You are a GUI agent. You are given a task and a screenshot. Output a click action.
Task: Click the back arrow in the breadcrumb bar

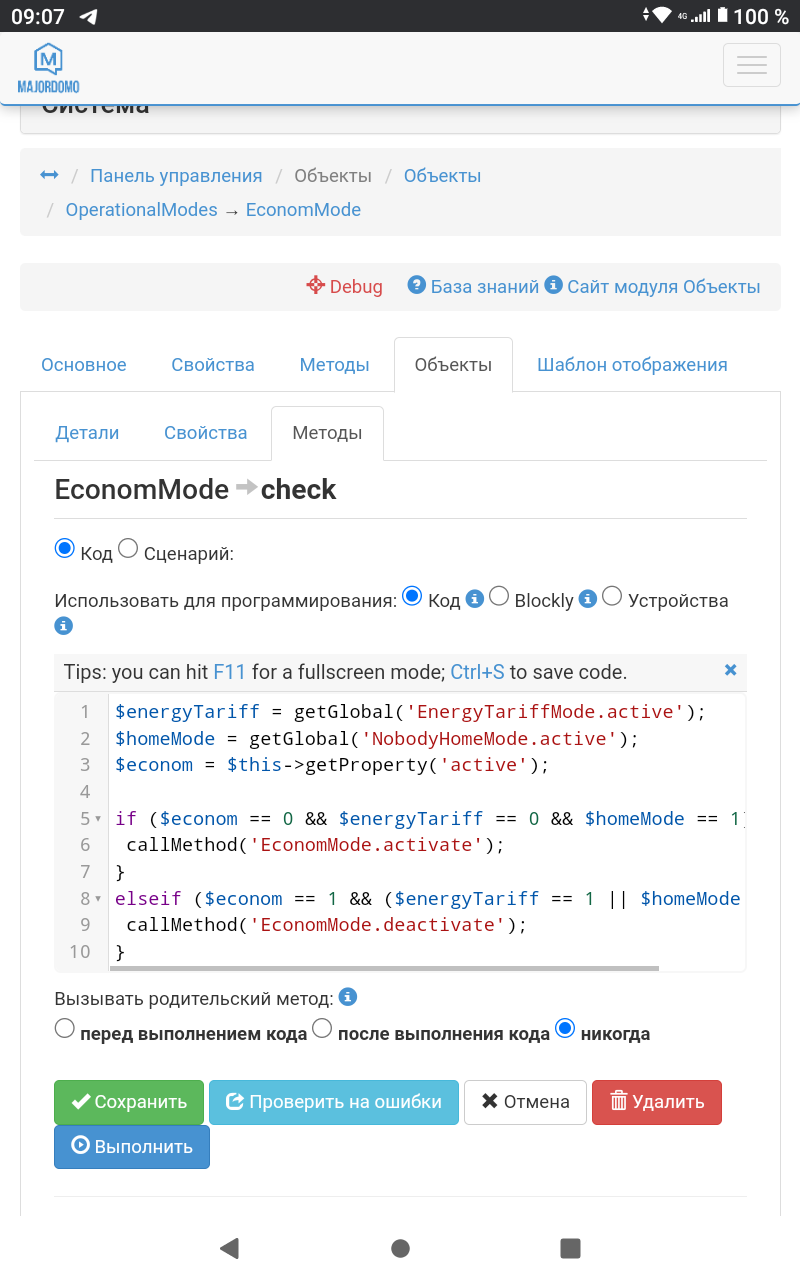pos(49,174)
